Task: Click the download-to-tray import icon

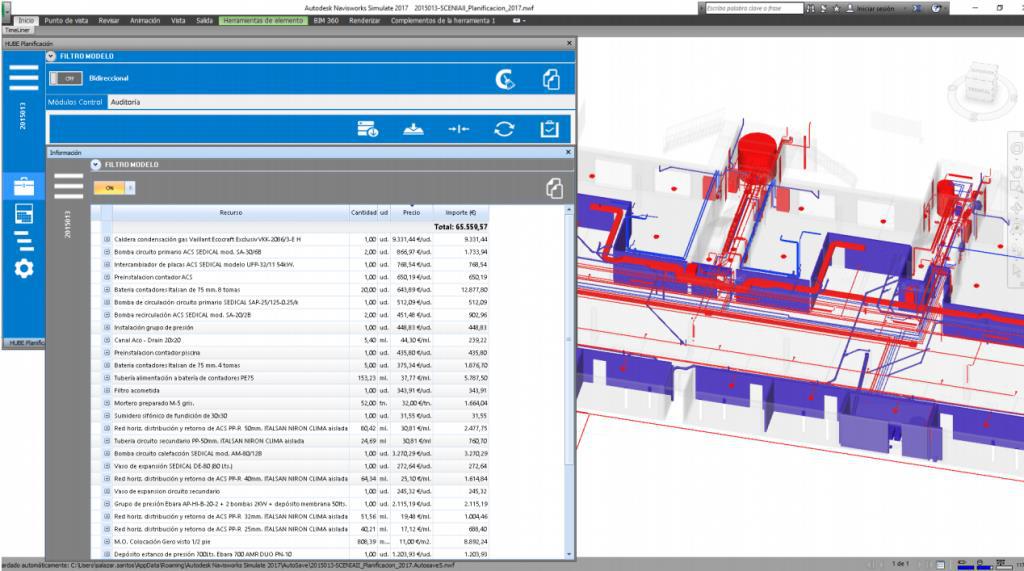Action: (x=413, y=129)
